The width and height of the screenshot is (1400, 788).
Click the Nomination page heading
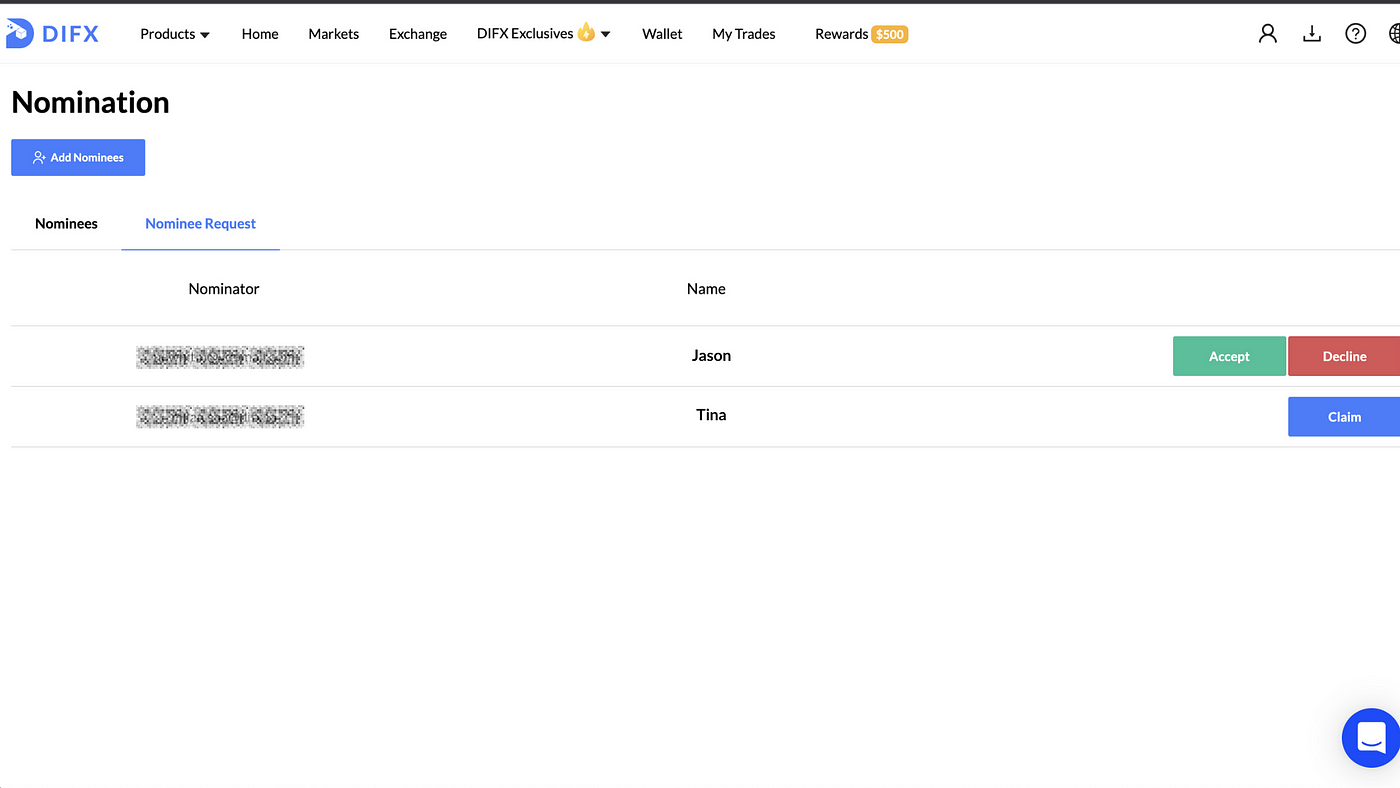(90, 103)
